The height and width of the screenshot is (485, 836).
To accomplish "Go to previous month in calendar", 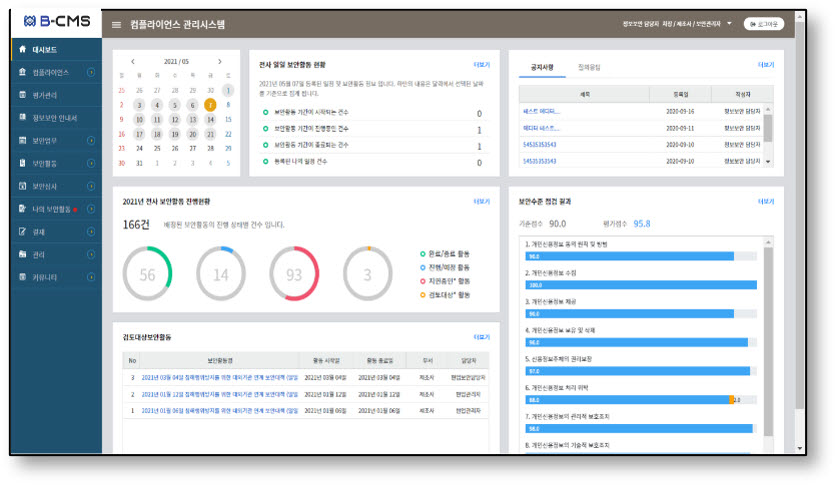I will (x=133, y=61).
